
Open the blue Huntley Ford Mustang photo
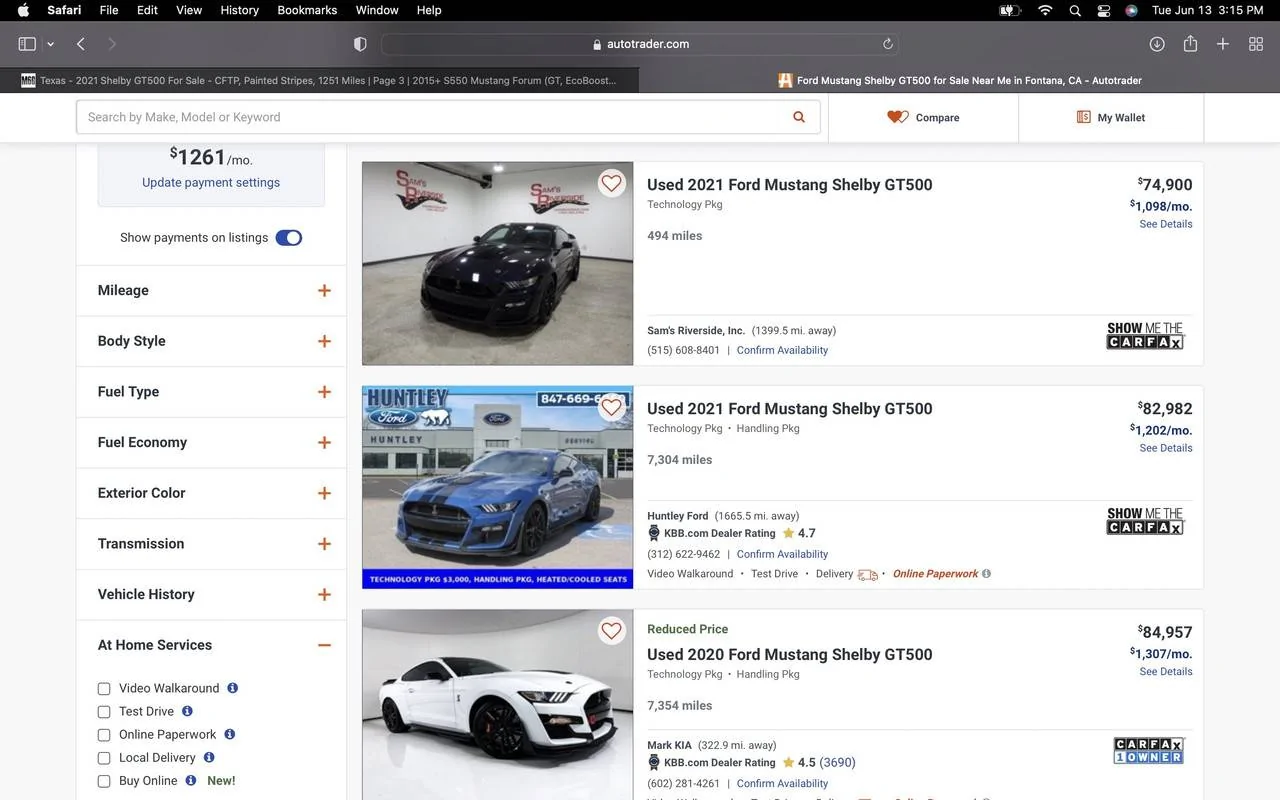click(x=498, y=487)
